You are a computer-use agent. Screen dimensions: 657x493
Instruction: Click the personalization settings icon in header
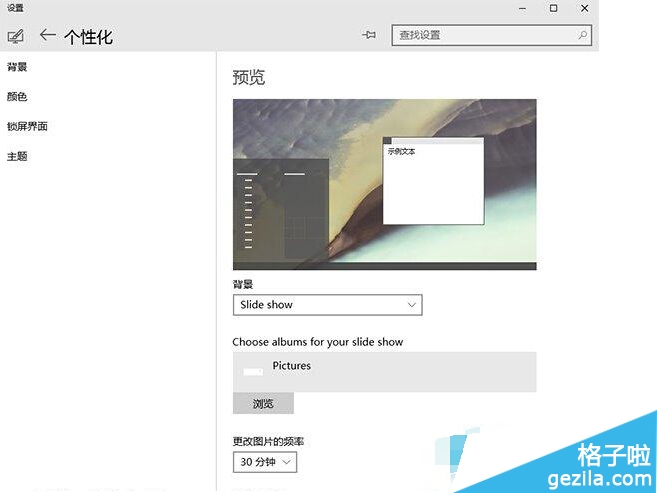(x=16, y=36)
